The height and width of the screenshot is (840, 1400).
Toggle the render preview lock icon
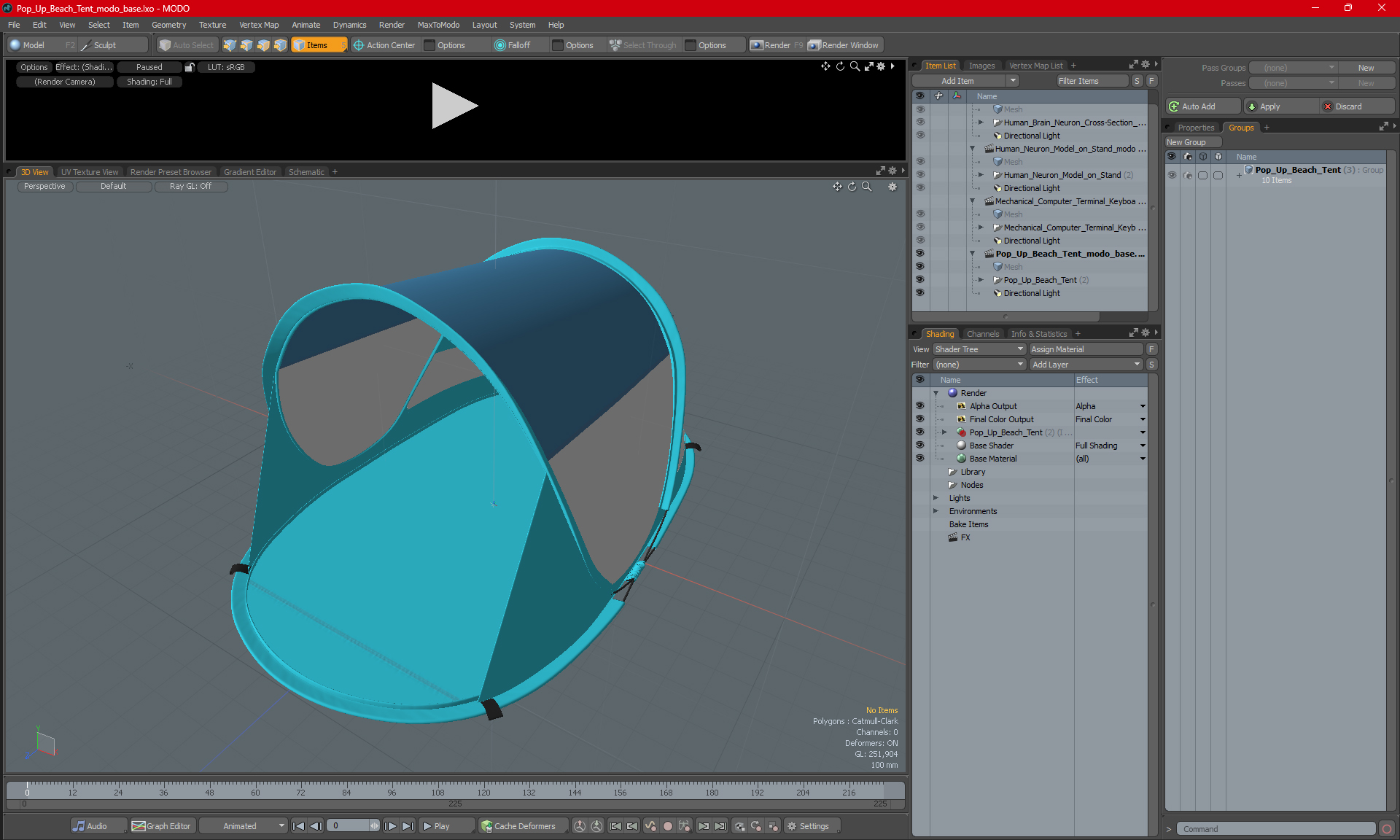(x=190, y=67)
